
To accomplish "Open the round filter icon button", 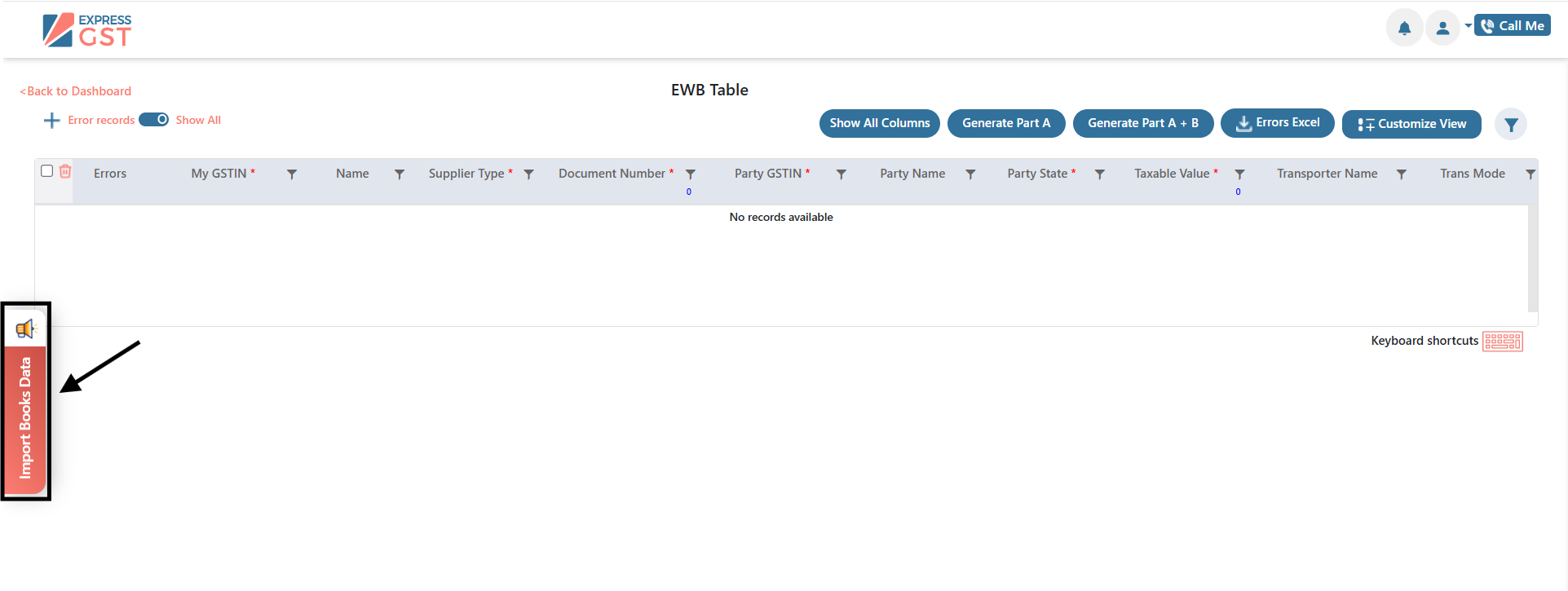I will [1511, 125].
